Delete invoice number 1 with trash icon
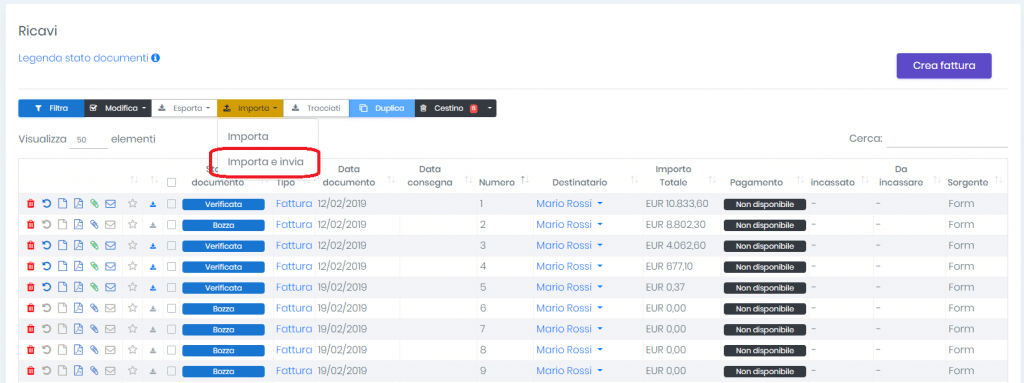 tap(30, 204)
